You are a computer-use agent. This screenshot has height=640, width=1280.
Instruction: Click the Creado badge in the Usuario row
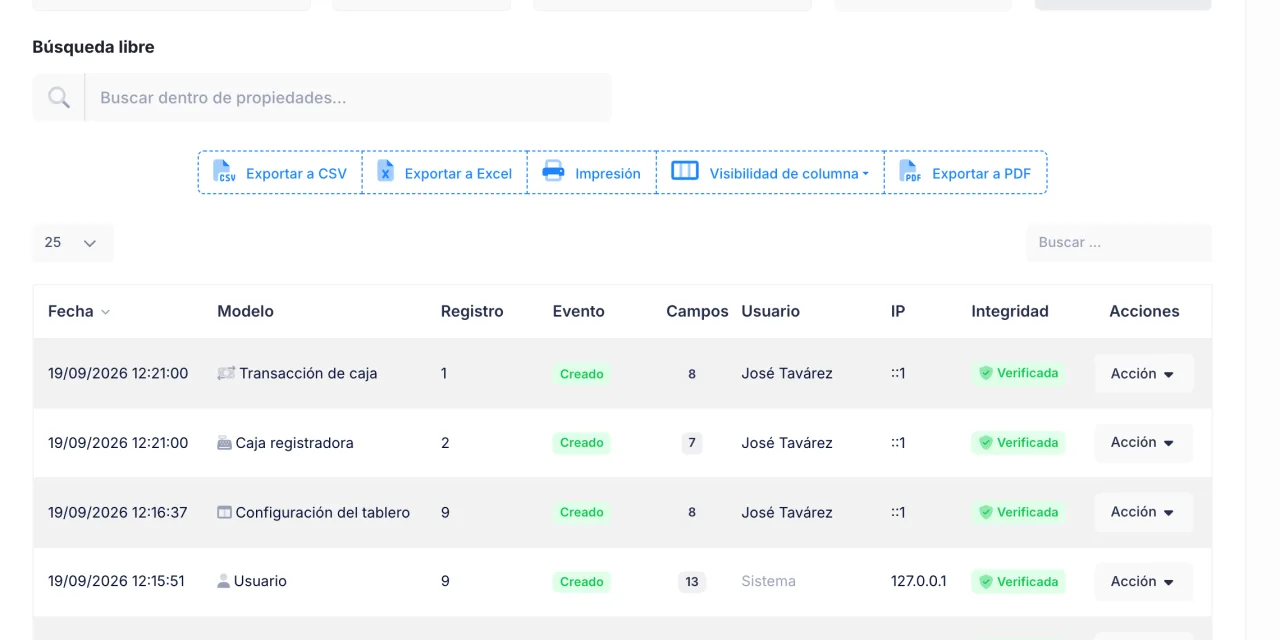pos(581,582)
